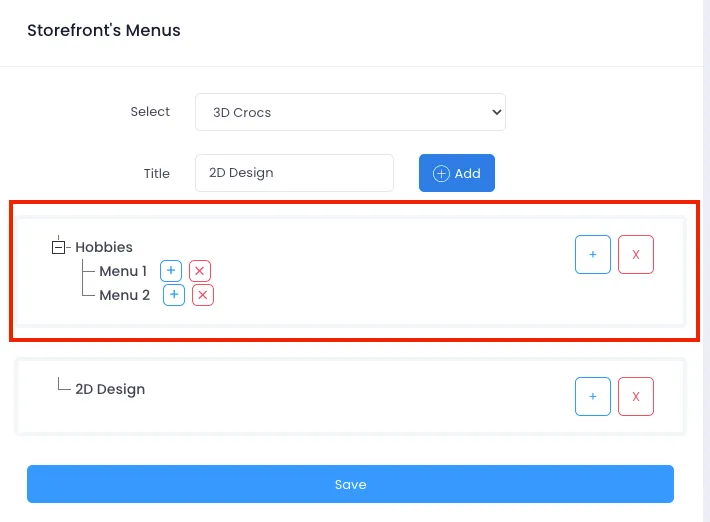Add submenu under Menu 2
The image size is (710, 522).
(x=174, y=295)
